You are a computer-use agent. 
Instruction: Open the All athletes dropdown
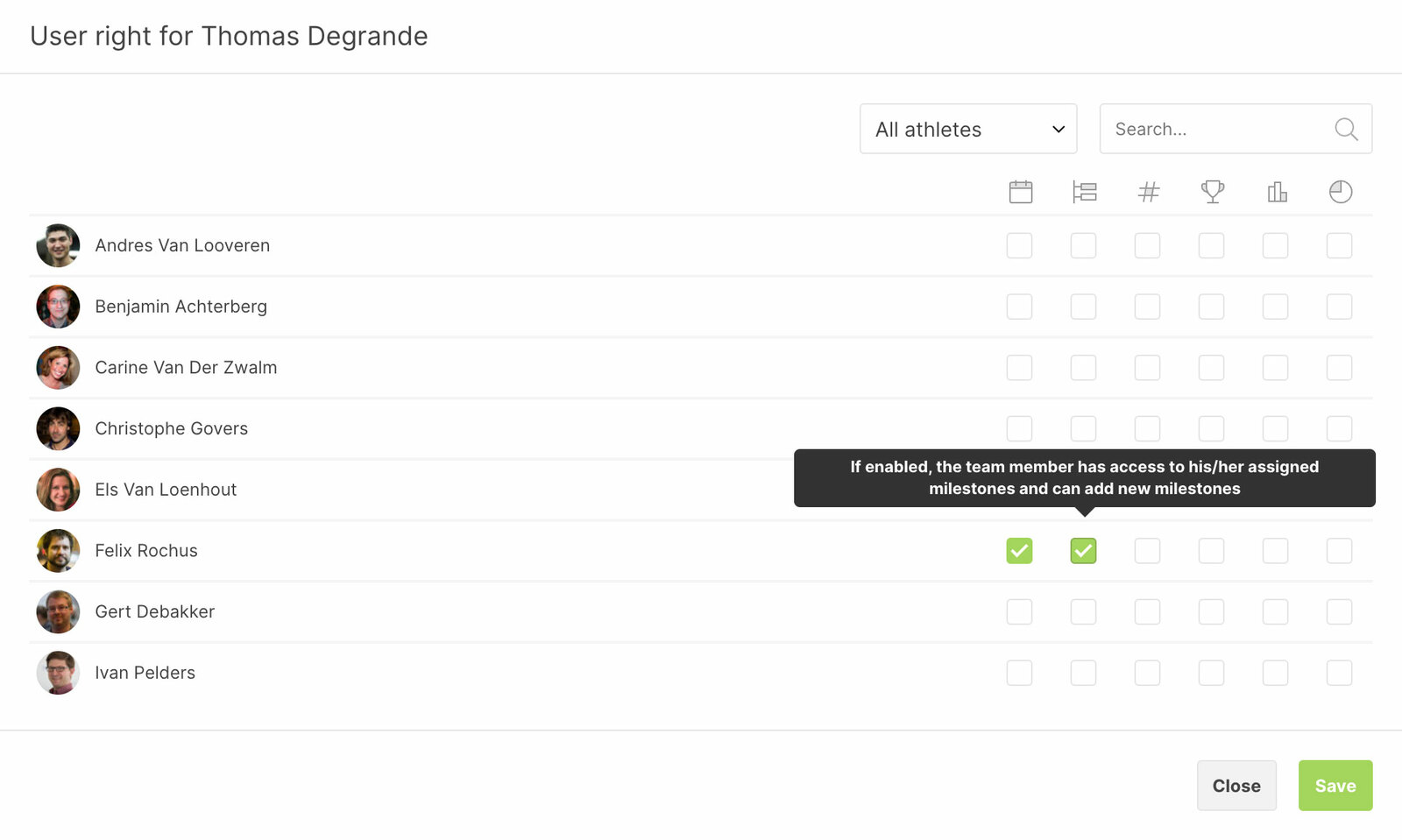click(x=967, y=130)
